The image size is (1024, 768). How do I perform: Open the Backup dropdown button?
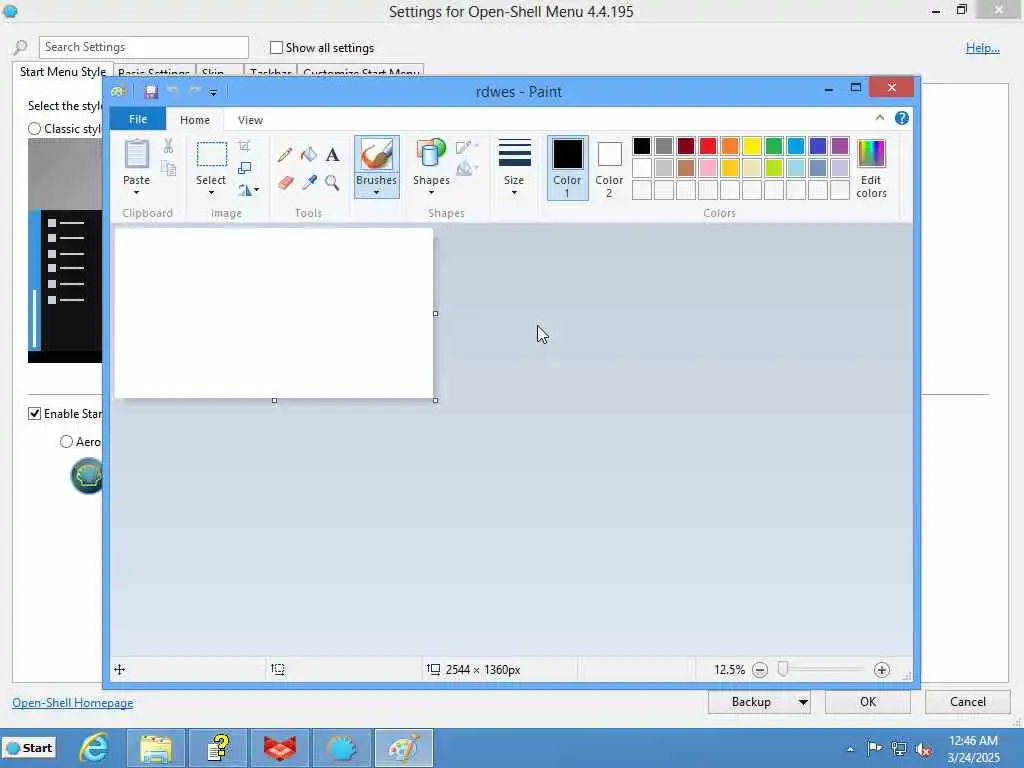point(803,702)
